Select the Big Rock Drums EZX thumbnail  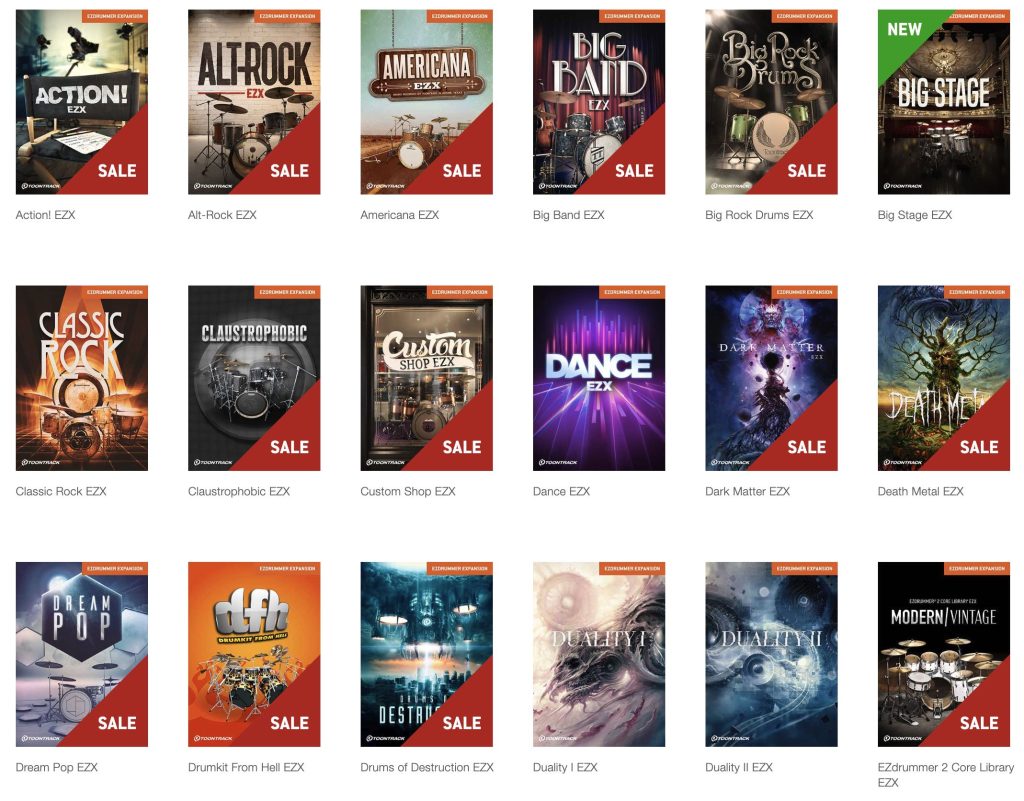(x=771, y=102)
